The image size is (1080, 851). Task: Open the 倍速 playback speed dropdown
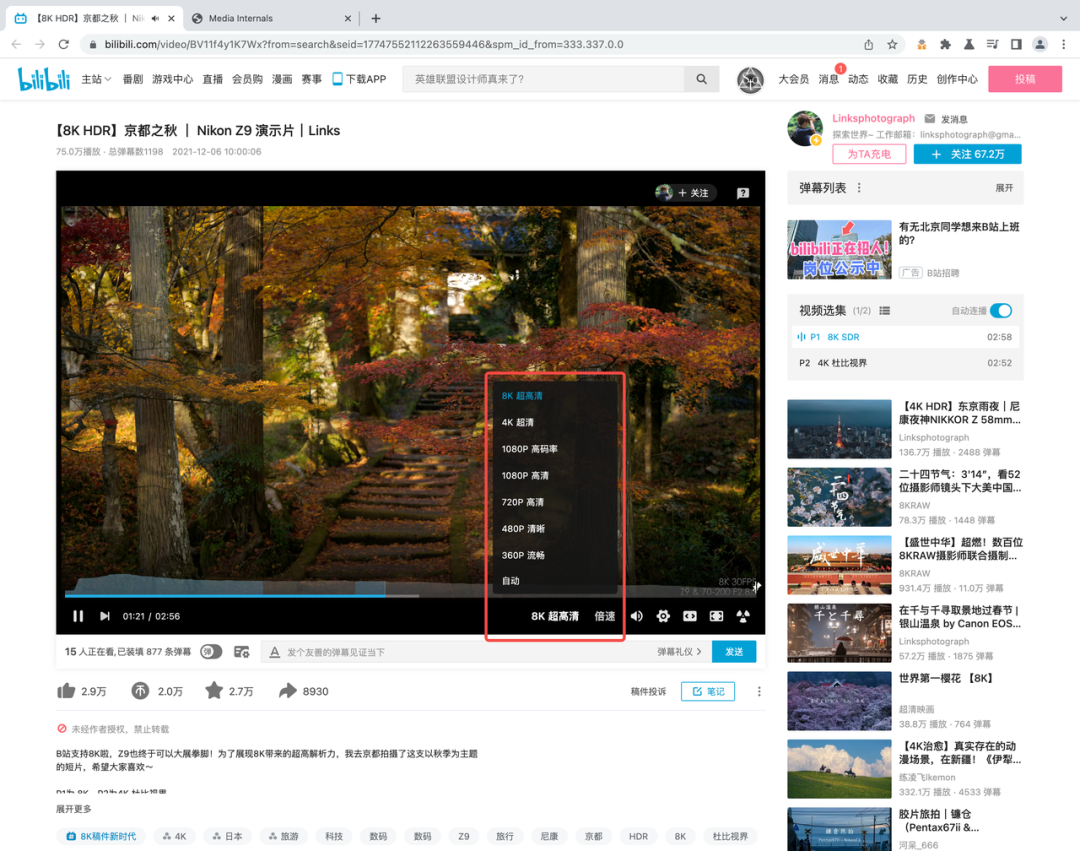[x=604, y=616]
